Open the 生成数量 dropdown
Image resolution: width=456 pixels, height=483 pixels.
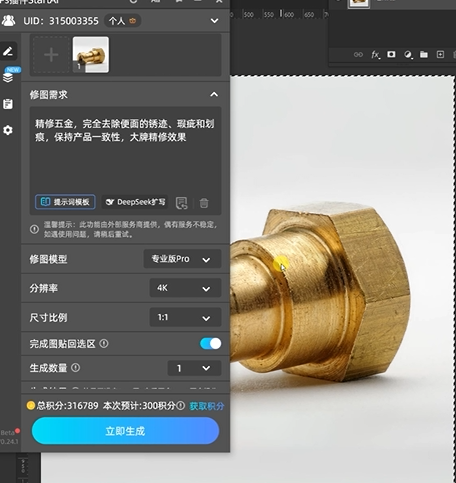click(x=194, y=368)
